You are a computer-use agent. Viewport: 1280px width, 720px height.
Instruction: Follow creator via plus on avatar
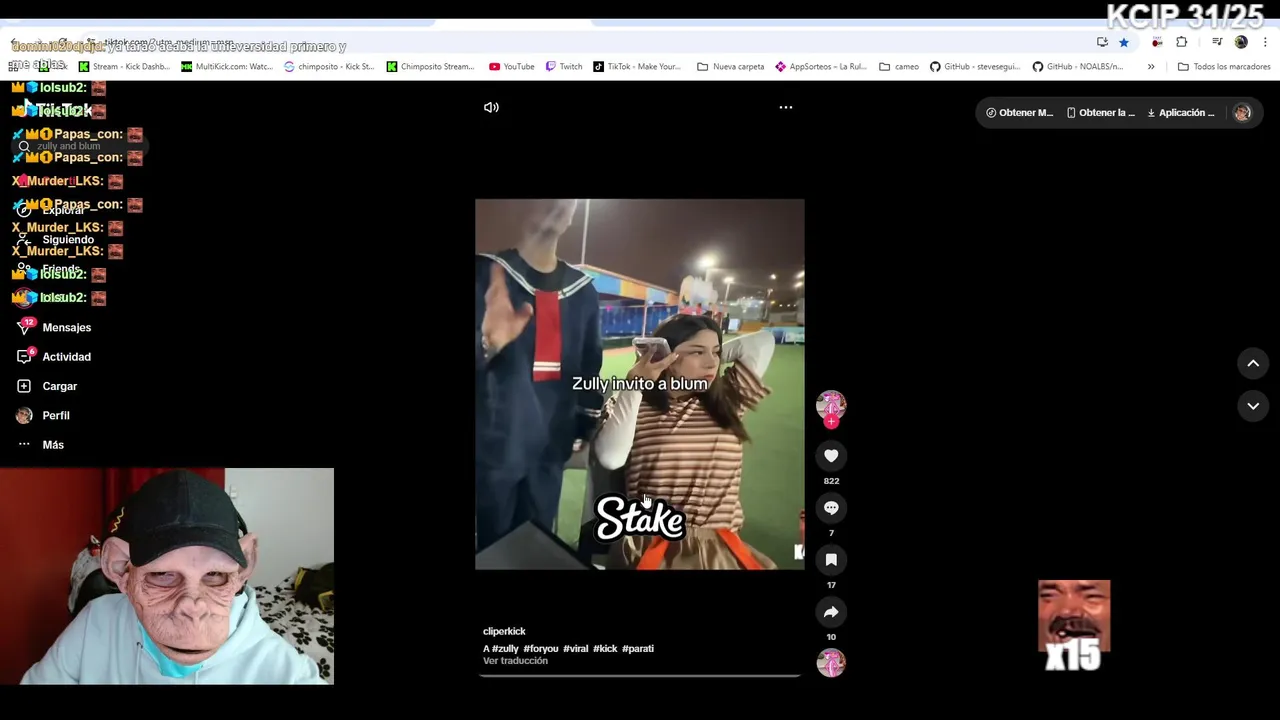pos(831,422)
